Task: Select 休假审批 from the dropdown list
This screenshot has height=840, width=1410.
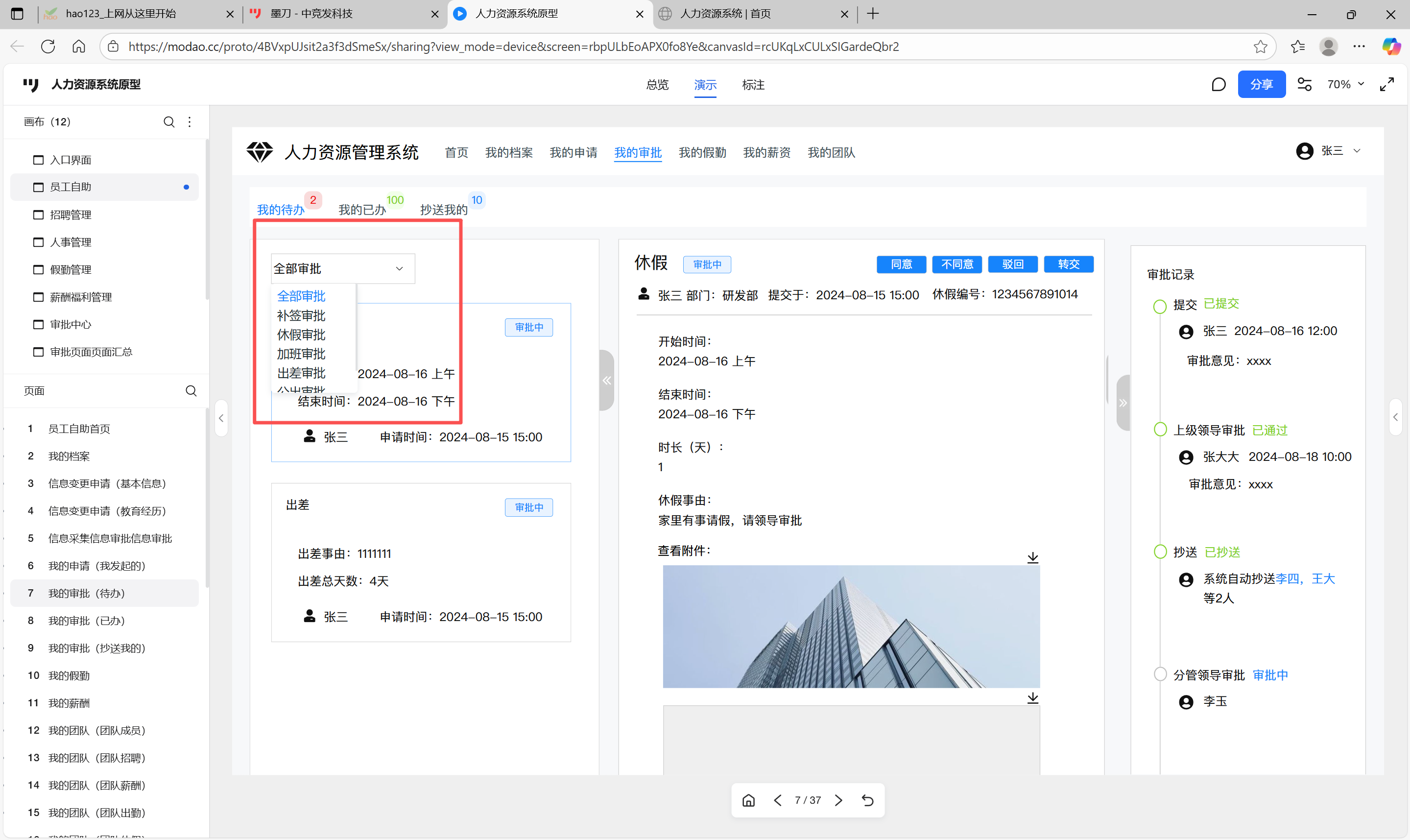Action: (x=301, y=335)
